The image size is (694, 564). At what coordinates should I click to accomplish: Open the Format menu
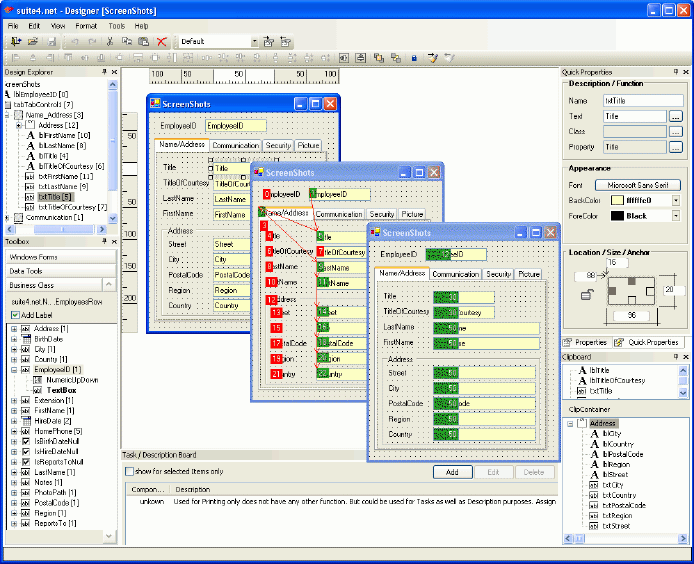pos(86,25)
